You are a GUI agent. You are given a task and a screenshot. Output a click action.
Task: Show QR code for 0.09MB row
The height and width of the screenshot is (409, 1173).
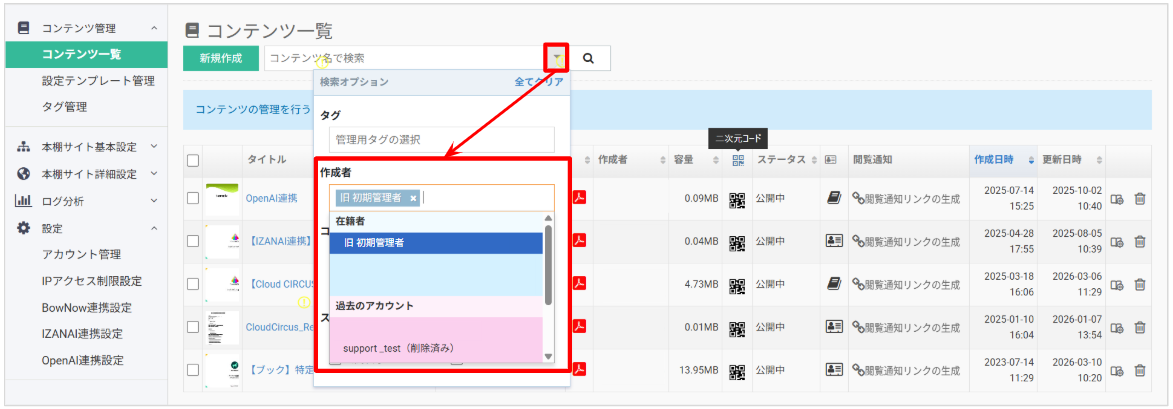[738, 199]
